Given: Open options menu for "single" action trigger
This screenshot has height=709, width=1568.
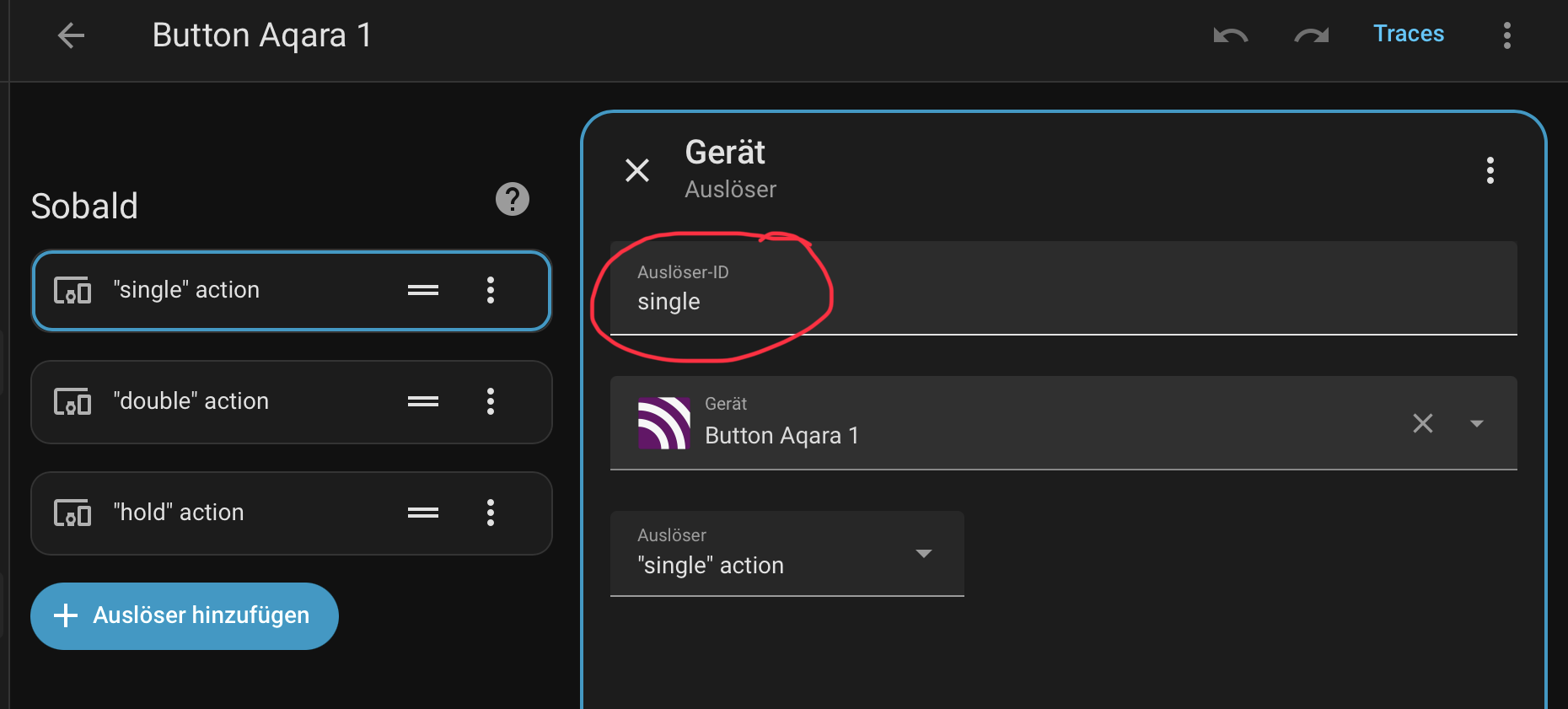Looking at the screenshot, I should pos(491,290).
